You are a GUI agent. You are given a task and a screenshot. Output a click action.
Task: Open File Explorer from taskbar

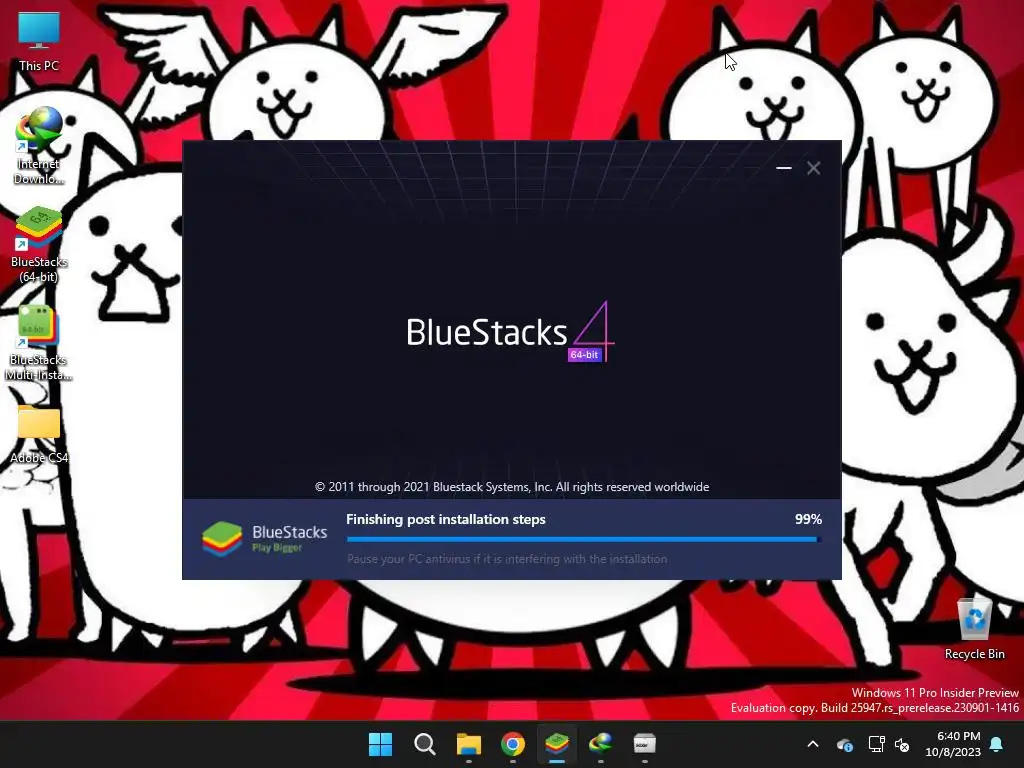point(468,744)
